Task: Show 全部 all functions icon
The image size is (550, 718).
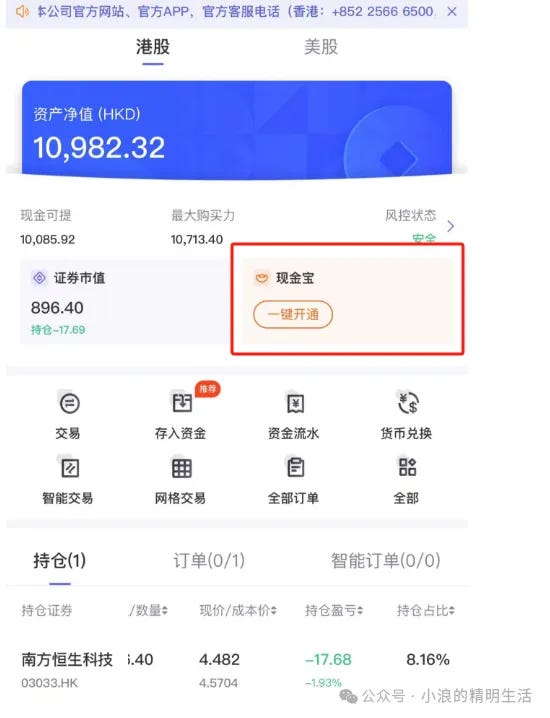Action: (407, 467)
